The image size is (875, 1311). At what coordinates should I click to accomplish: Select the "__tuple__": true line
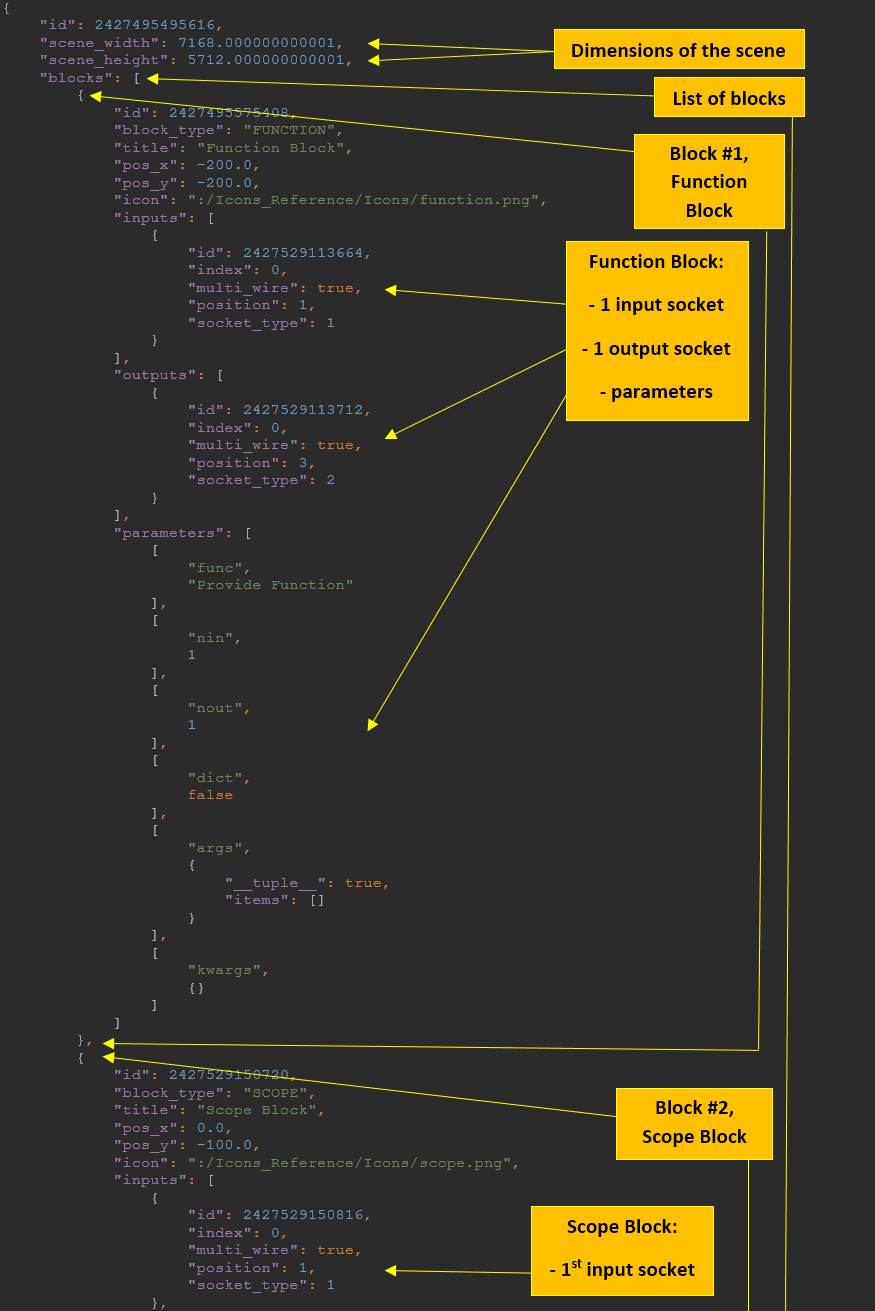pos(307,883)
